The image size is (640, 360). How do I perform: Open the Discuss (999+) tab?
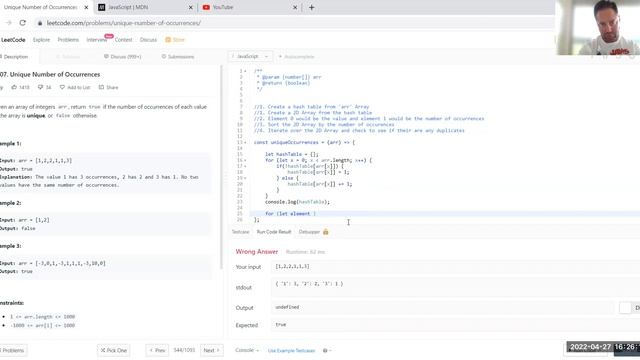click(x=122, y=57)
